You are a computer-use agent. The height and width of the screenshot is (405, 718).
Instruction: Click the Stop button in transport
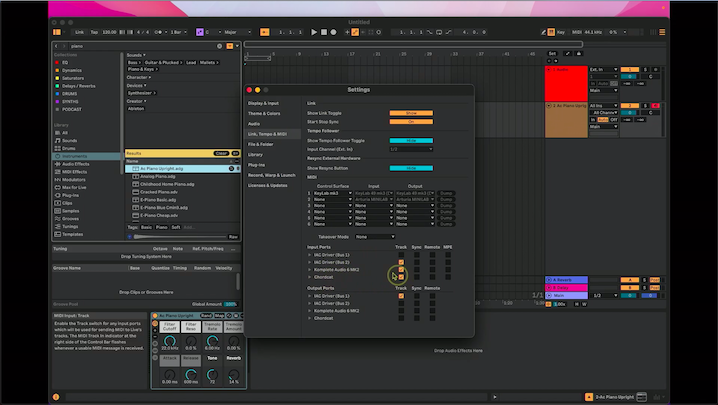(324, 32)
